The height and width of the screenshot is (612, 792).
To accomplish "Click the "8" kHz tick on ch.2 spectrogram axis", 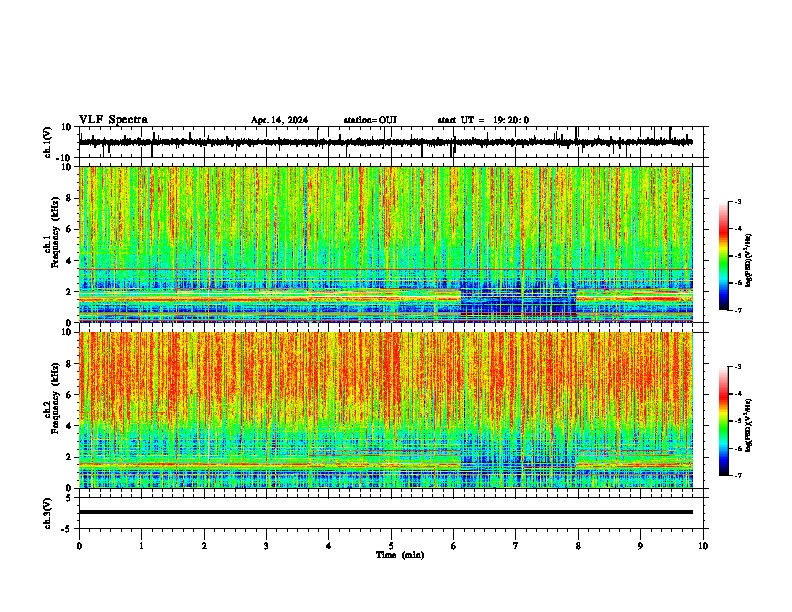I will coord(69,364).
